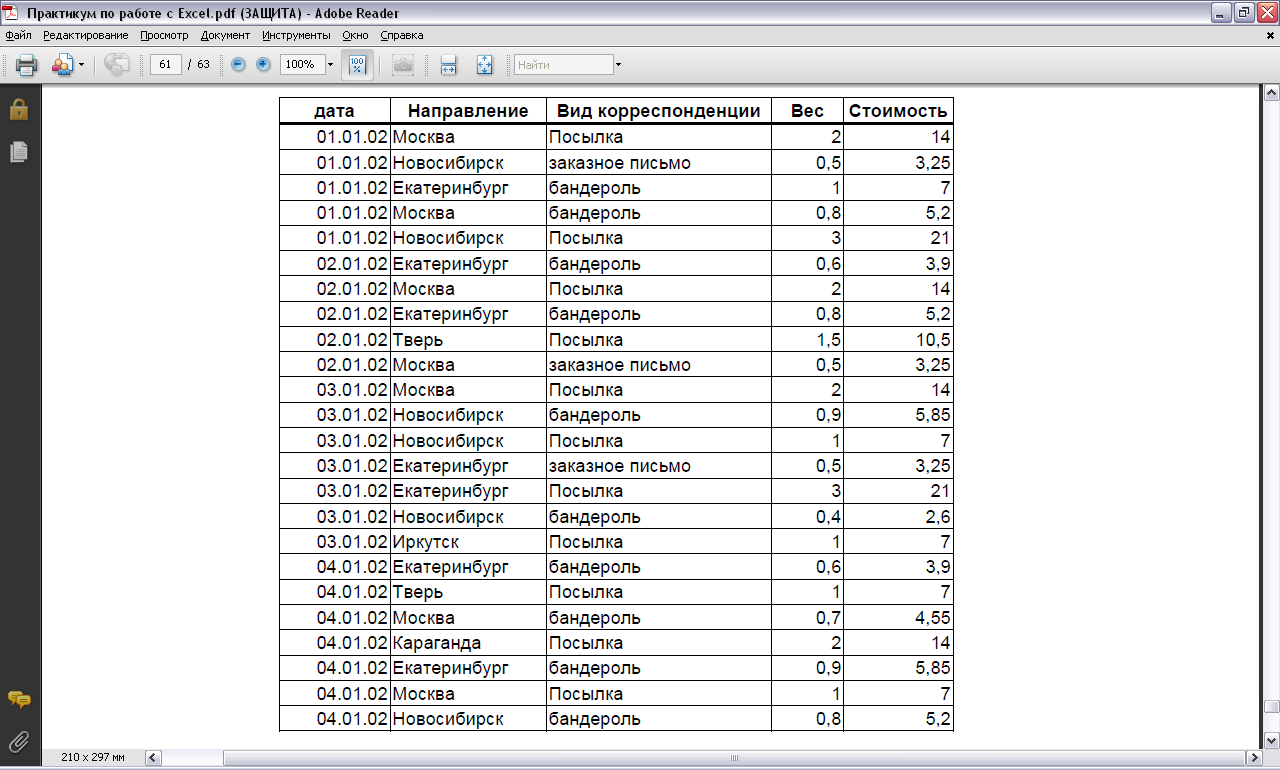Screen dimensions: 1280x770
Task: Toggle the actual size 100% icon
Action: click(x=357, y=65)
